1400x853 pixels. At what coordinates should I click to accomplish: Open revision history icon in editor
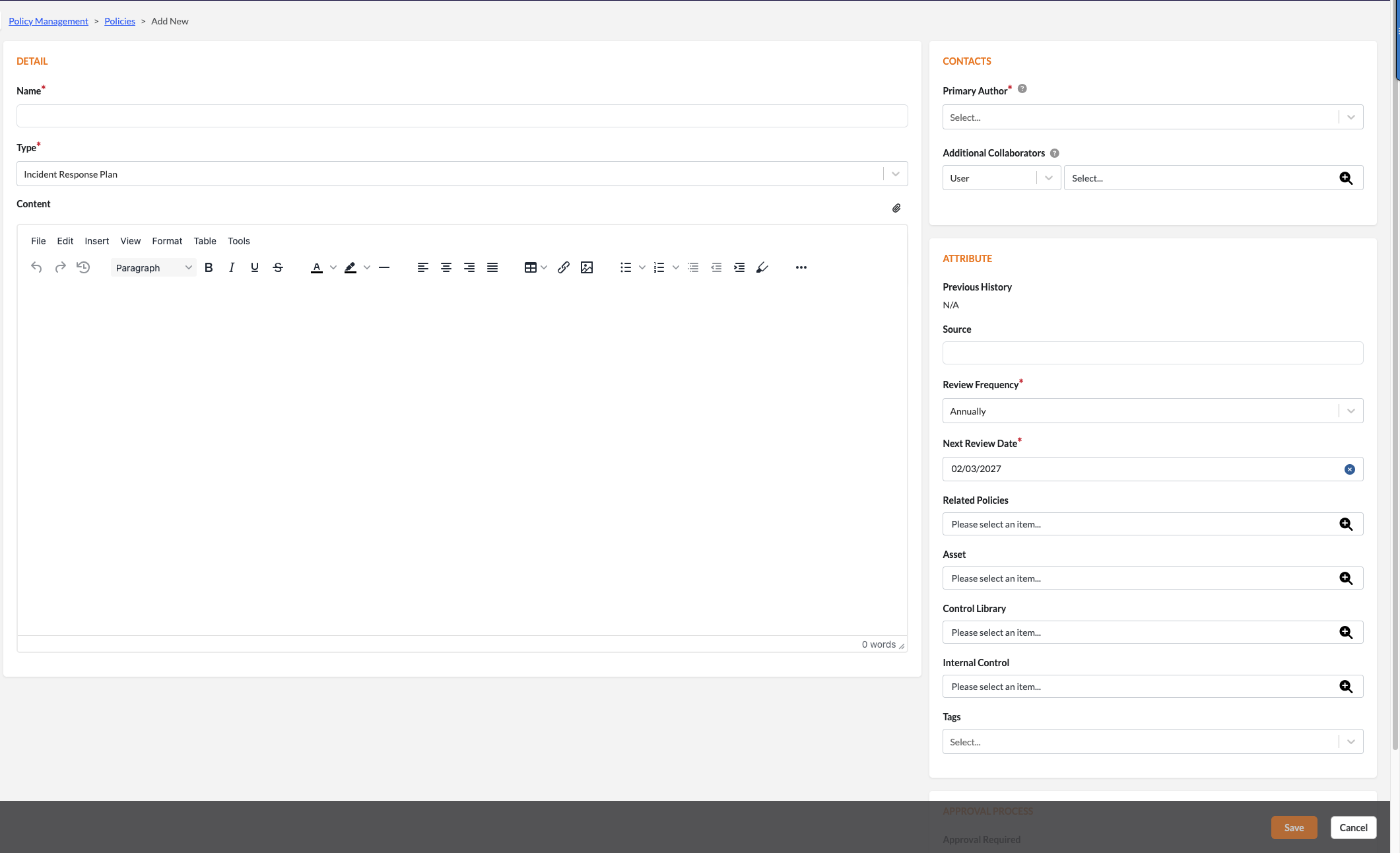(x=83, y=267)
